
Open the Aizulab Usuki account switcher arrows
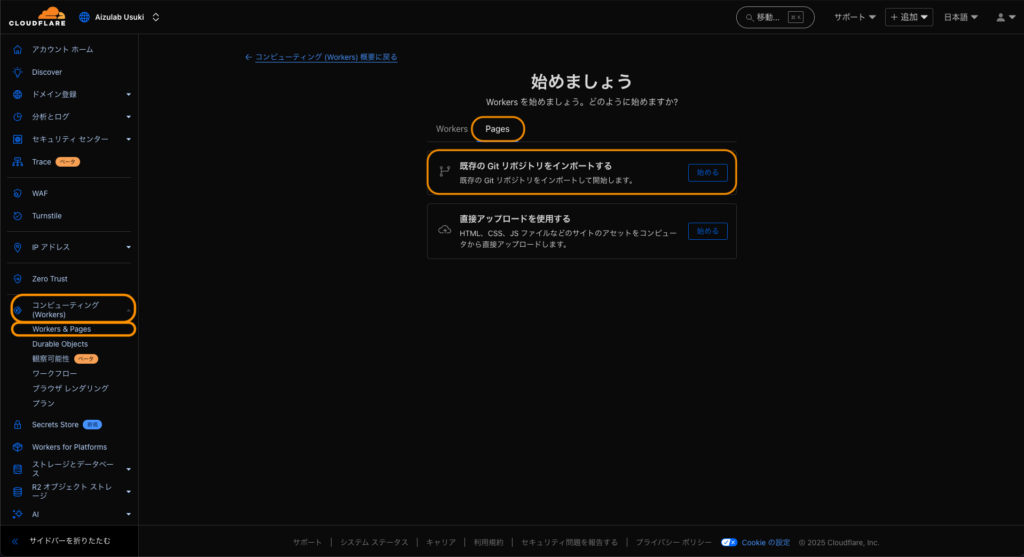155,17
